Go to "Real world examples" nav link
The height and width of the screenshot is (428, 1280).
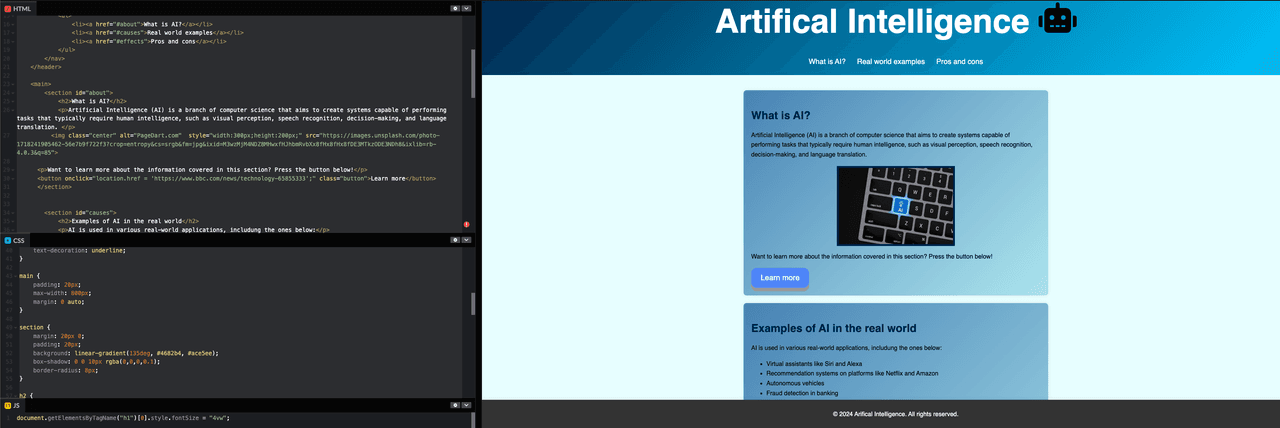[890, 61]
